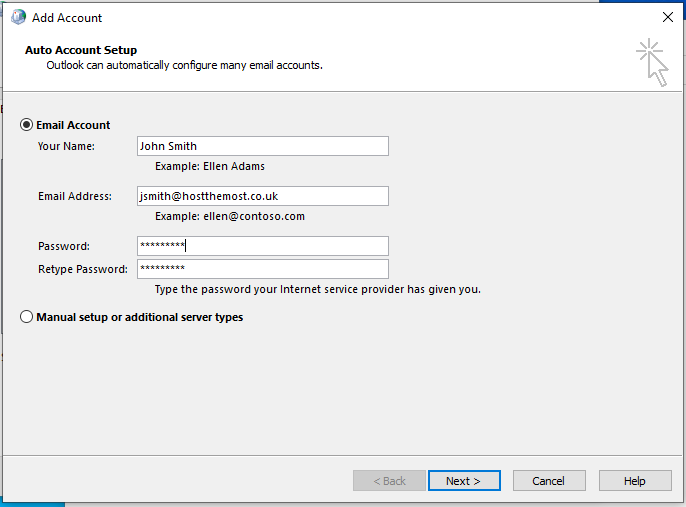Click the Your Name label
This screenshot has width=686, height=507.
click(66, 146)
